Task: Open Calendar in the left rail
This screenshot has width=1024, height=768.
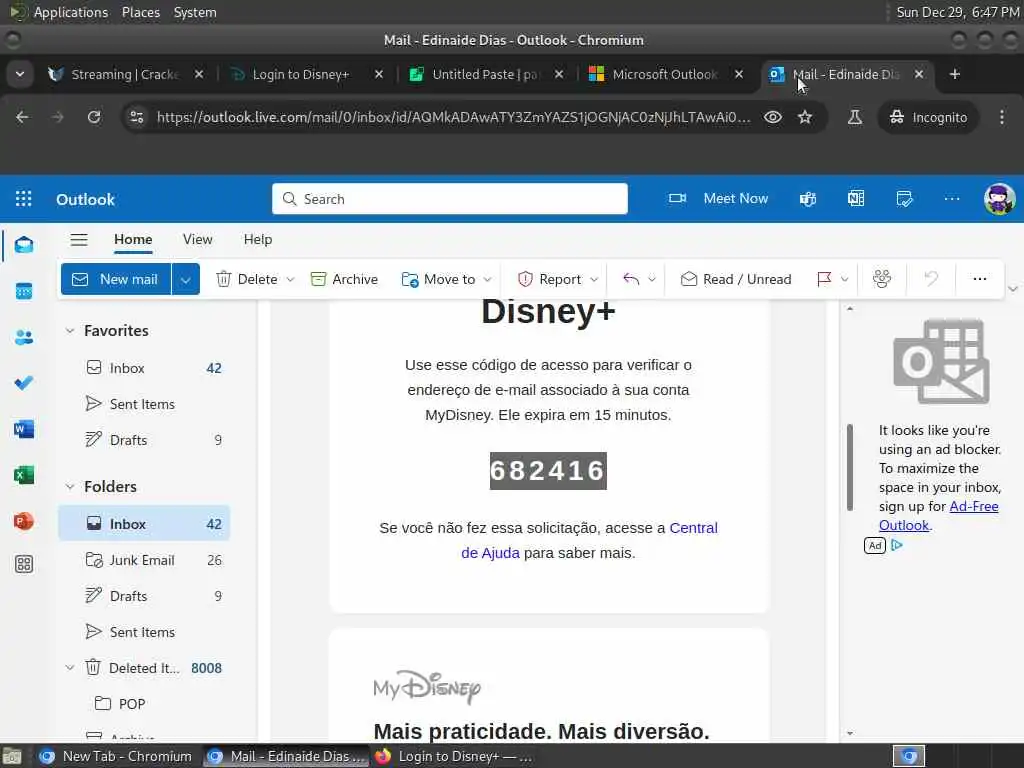Action: pos(24,291)
